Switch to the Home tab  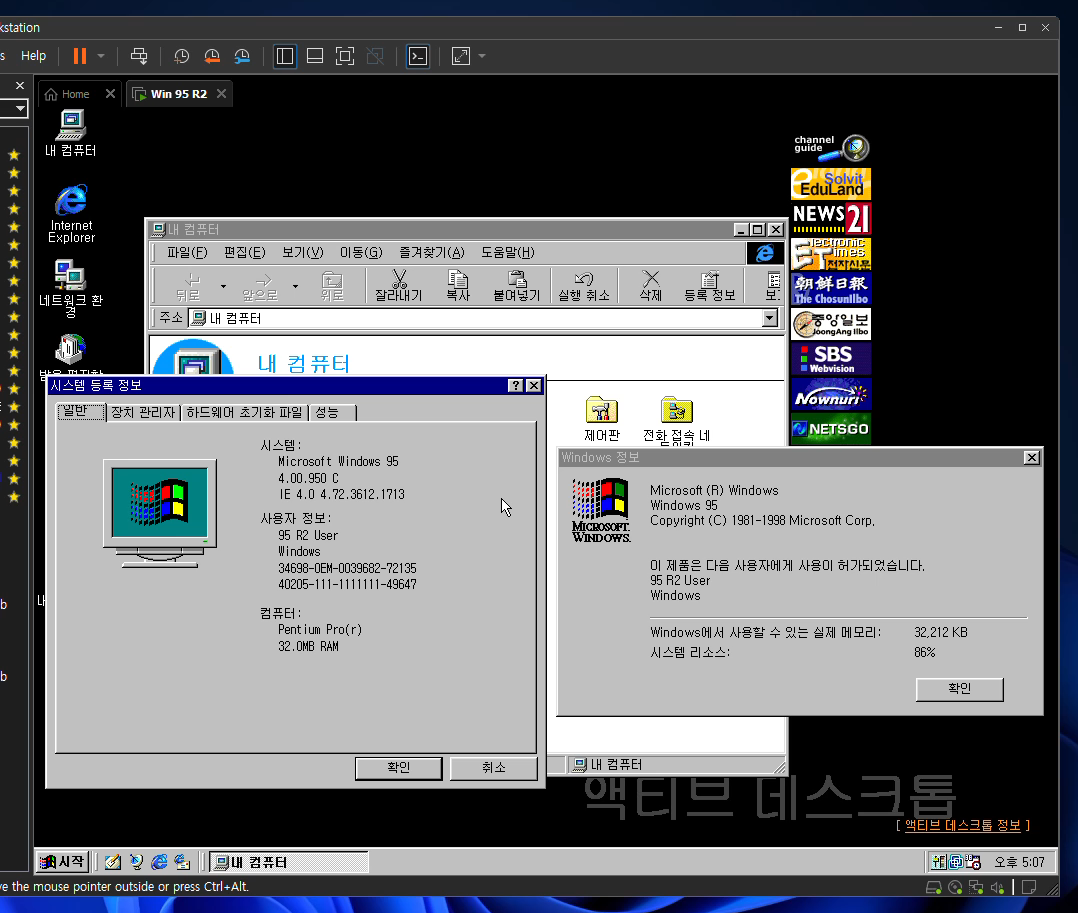pyautogui.click(x=69, y=94)
